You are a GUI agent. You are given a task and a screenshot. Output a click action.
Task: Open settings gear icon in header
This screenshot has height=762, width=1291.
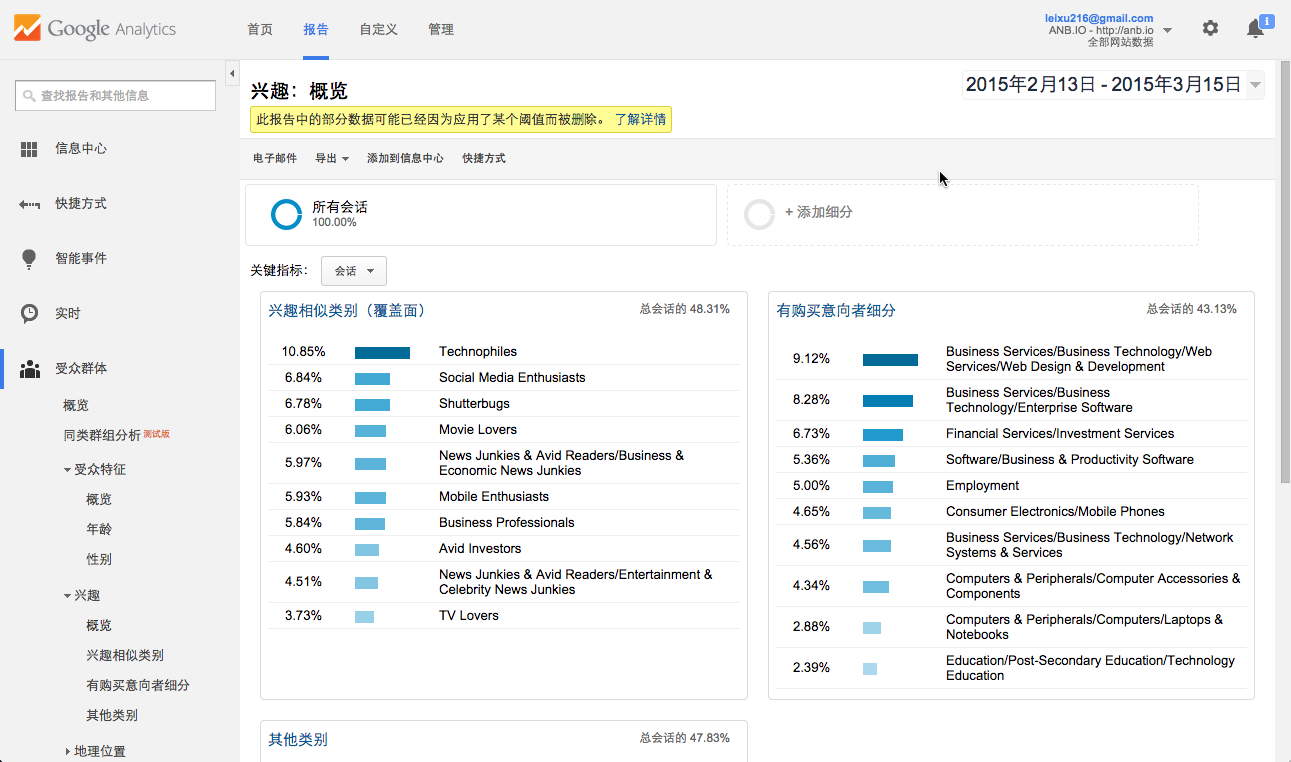[1210, 28]
